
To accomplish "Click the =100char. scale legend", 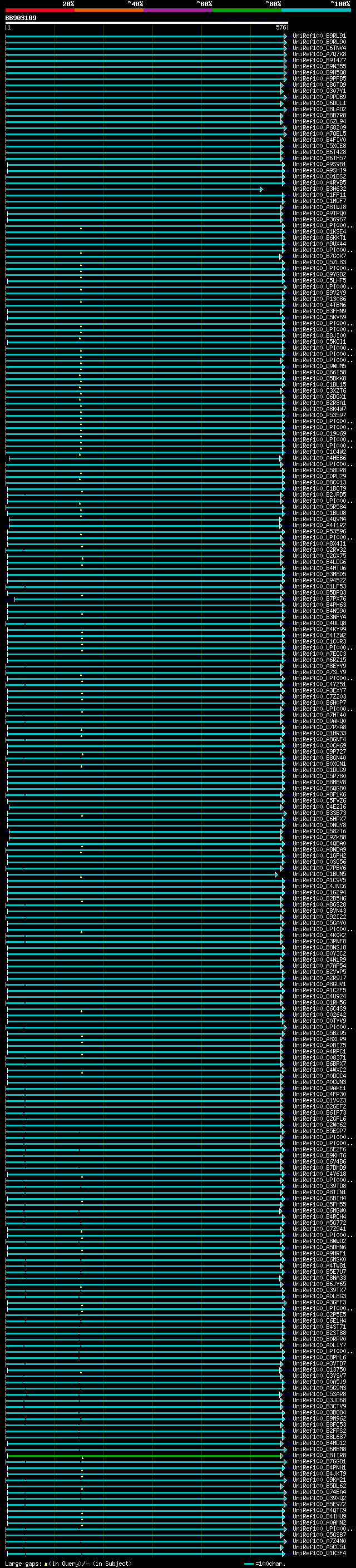I will [265, 1563].
